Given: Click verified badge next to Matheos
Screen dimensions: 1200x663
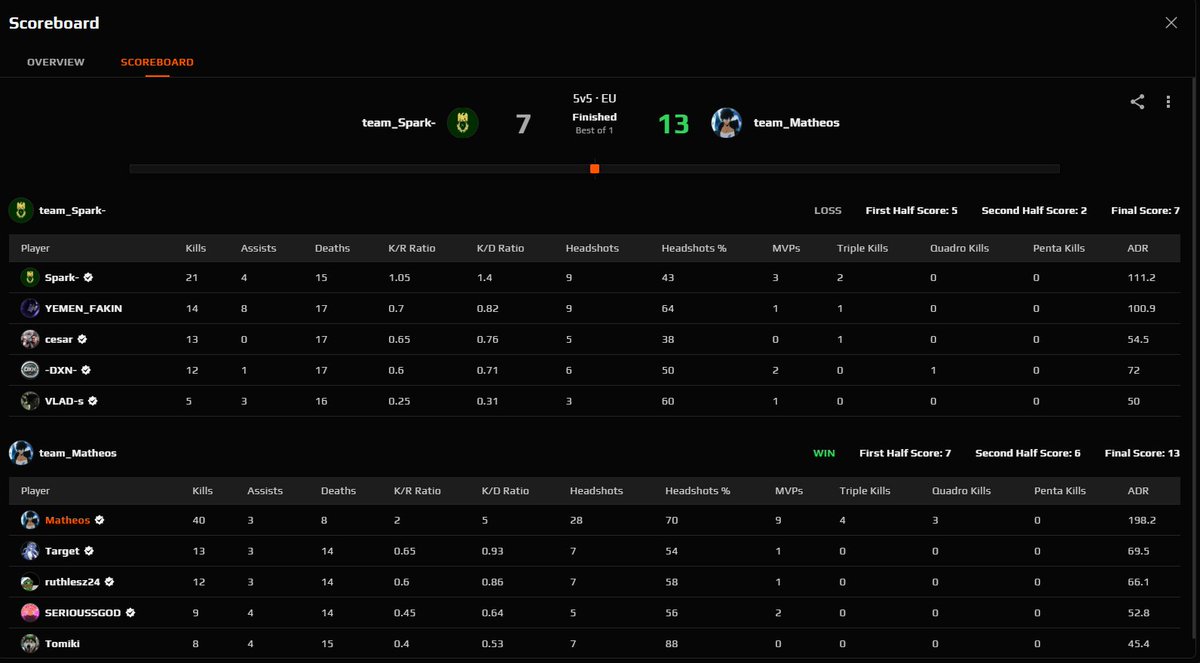Looking at the screenshot, I should click(99, 520).
